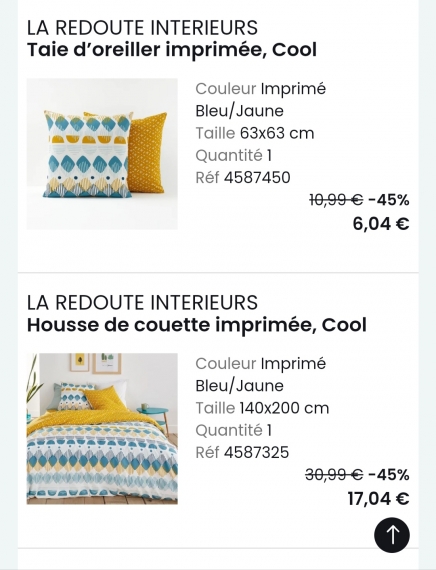Click first LA REDOUTE INTERIEURS brand name
Screen dimensions: 436x570
(x=142, y=28)
